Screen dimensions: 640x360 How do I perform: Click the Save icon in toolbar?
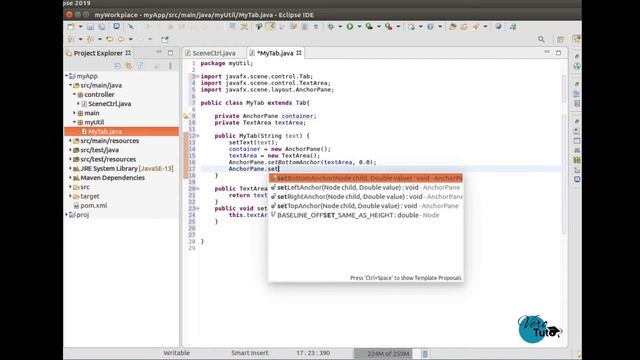pyautogui.click(x=91, y=27)
